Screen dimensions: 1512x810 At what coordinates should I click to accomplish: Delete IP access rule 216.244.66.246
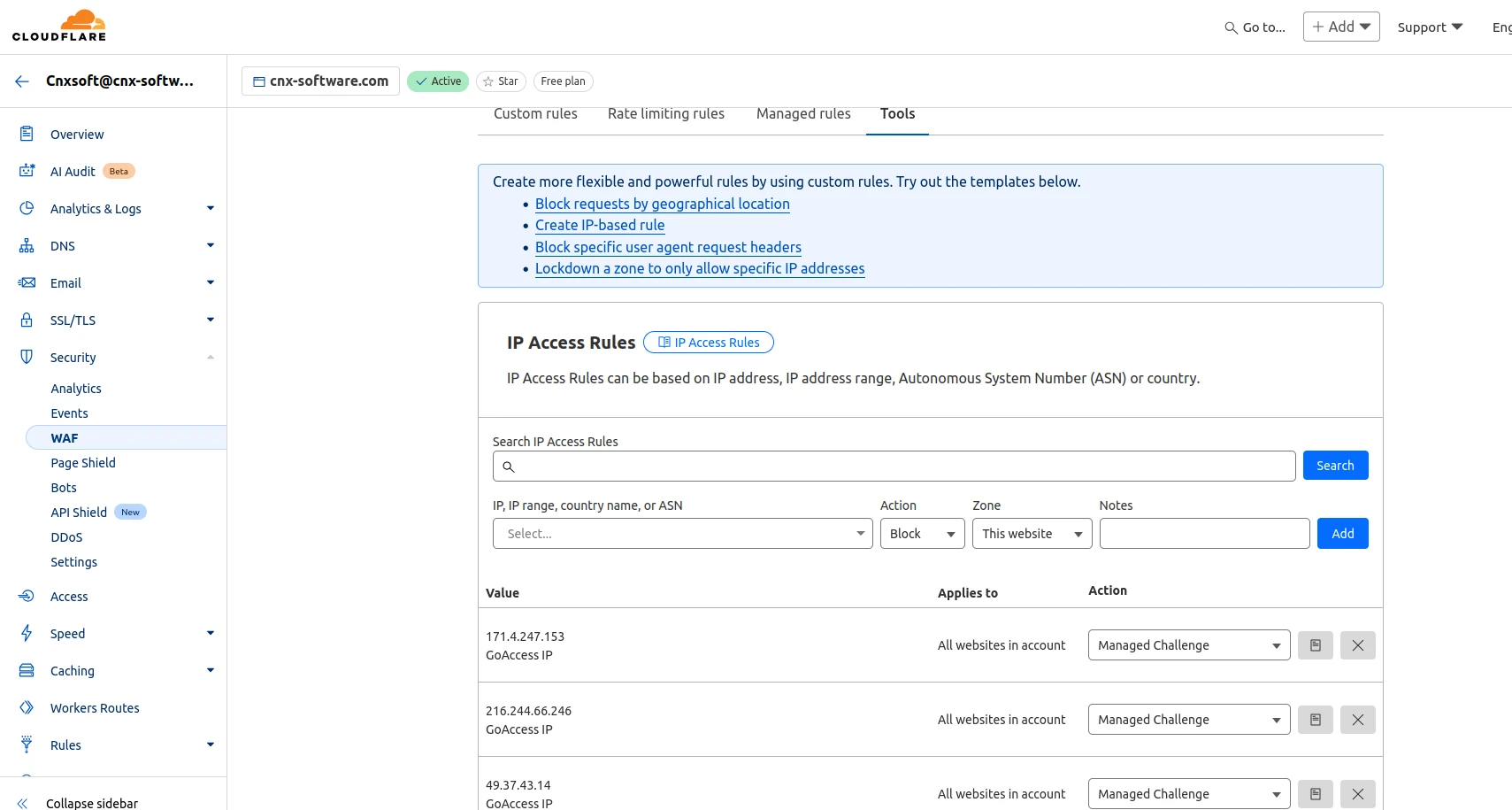(x=1358, y=720)
